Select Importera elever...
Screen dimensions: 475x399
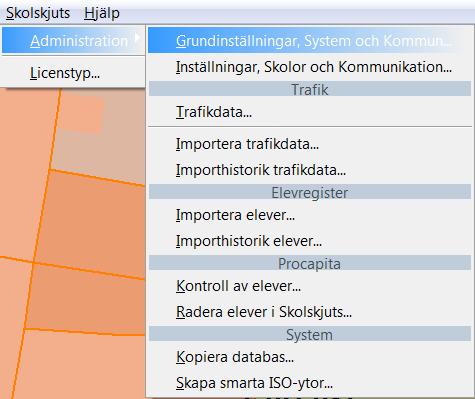coord(310,215)
